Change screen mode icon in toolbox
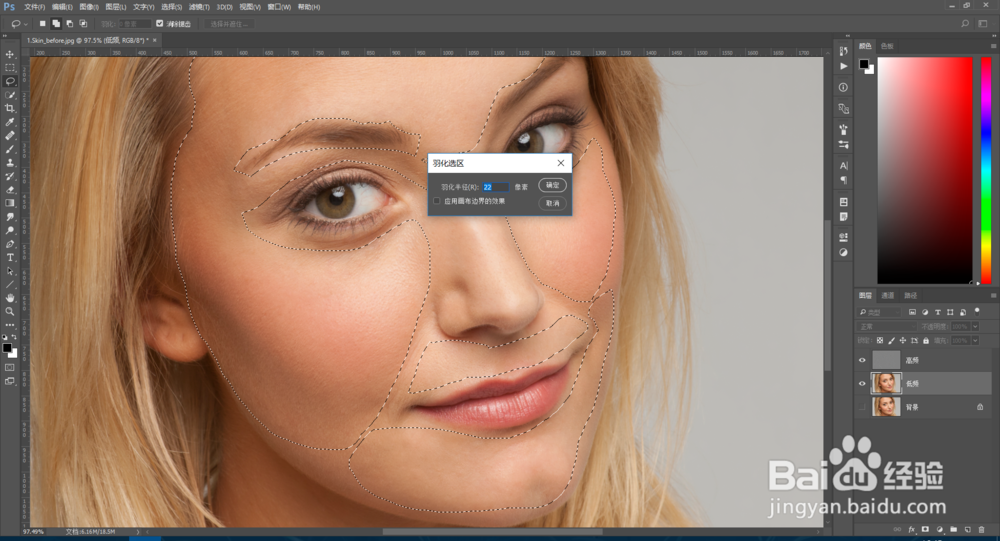The width and height of the screenshot is (1000, 541). click(10, 382)
